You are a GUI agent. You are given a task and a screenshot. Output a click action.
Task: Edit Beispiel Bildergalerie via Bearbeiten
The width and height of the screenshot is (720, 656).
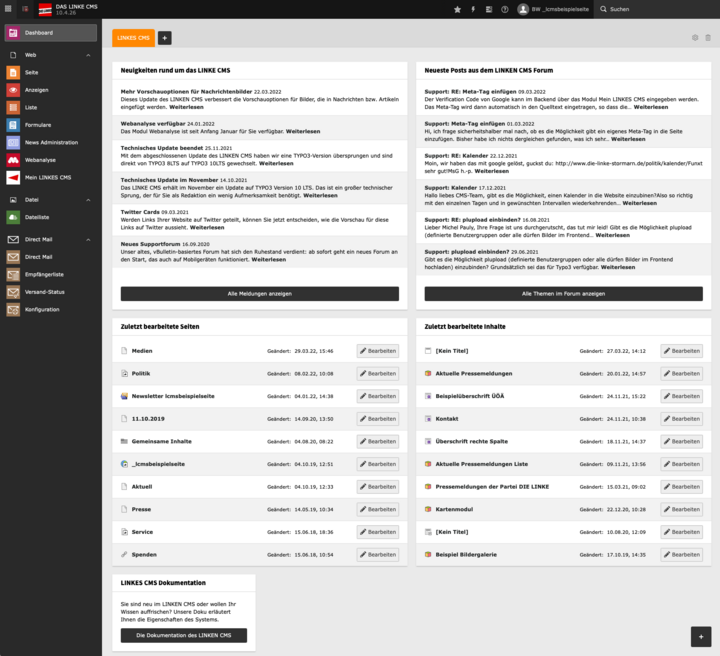pyautogui.click(x=681, y=555)
